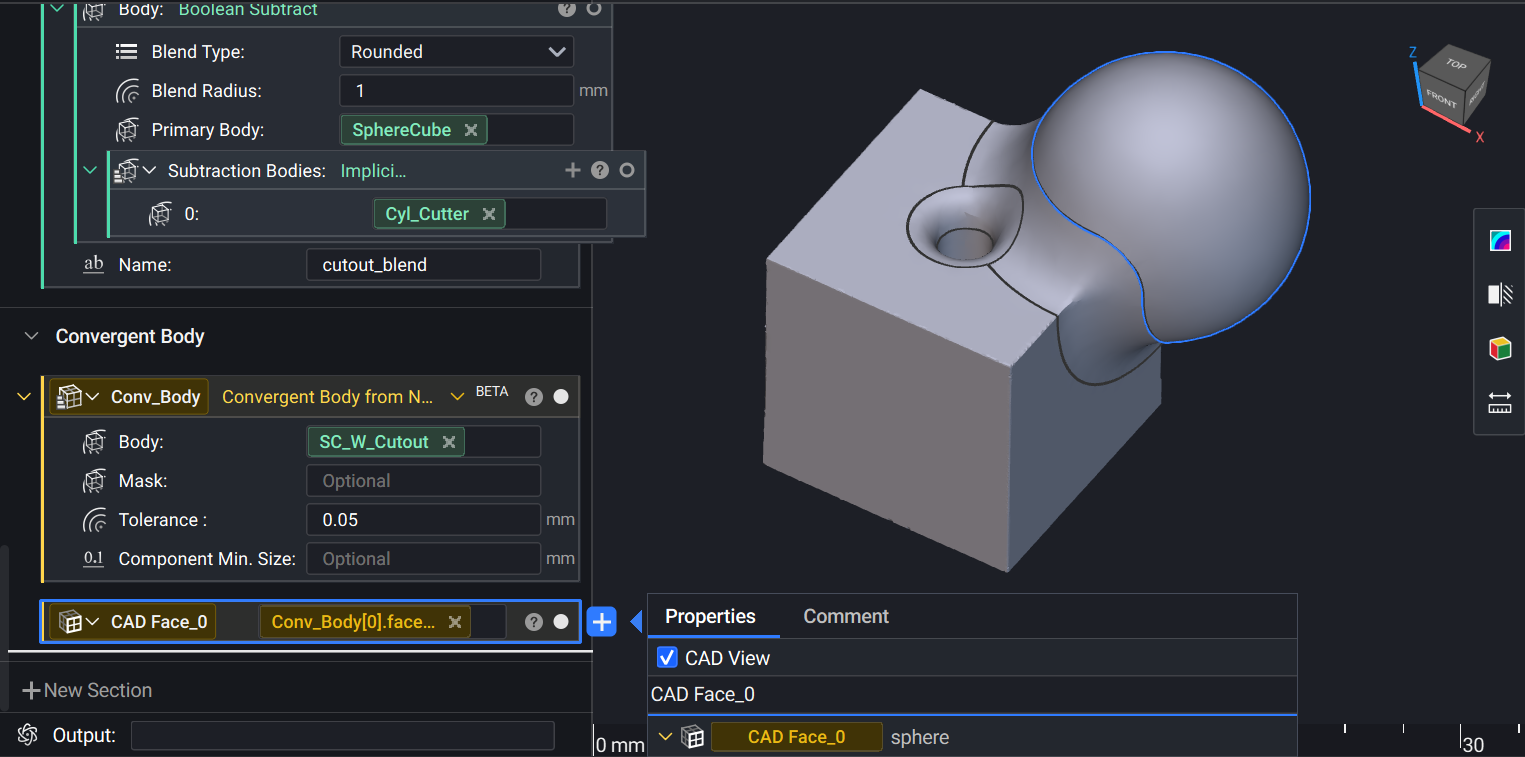Click the Component Min. Size field
Image resolution: width=1525 pixels, height=757 pixels.
point(423,559)
